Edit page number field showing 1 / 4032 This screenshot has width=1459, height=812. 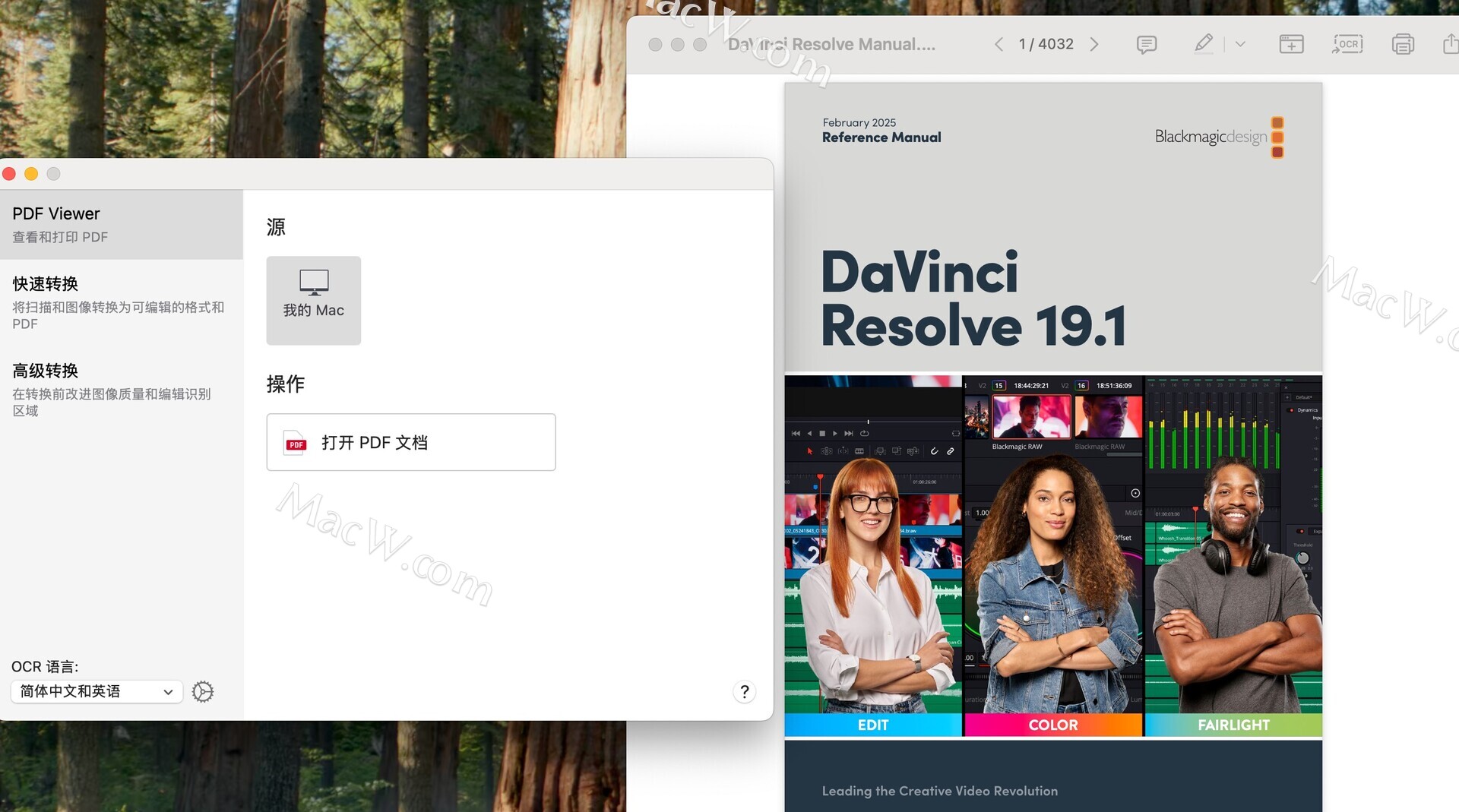click(1046, 44)
